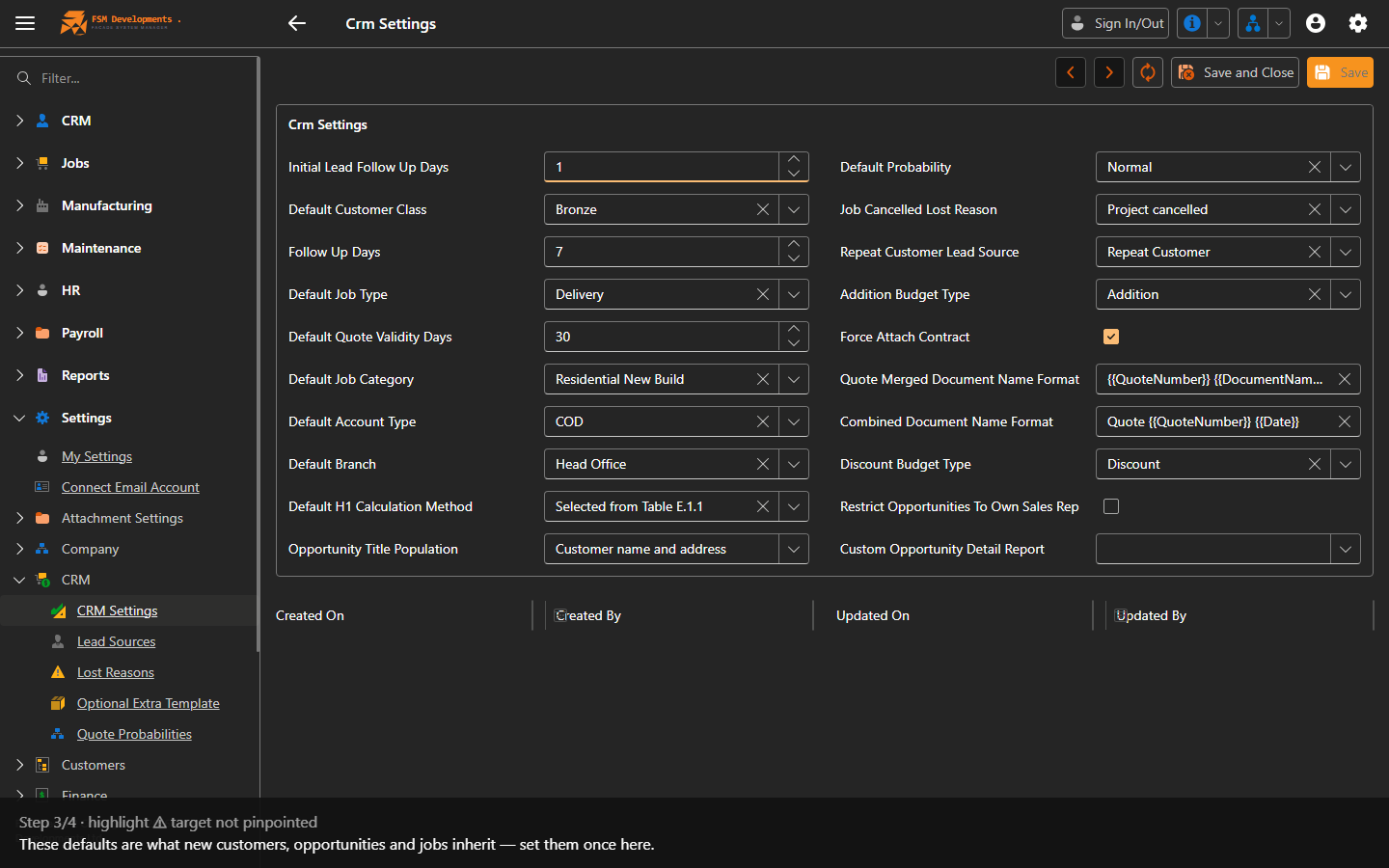Clear the Addition Budget Type value
The image size is (1389, 868).
1315,294
